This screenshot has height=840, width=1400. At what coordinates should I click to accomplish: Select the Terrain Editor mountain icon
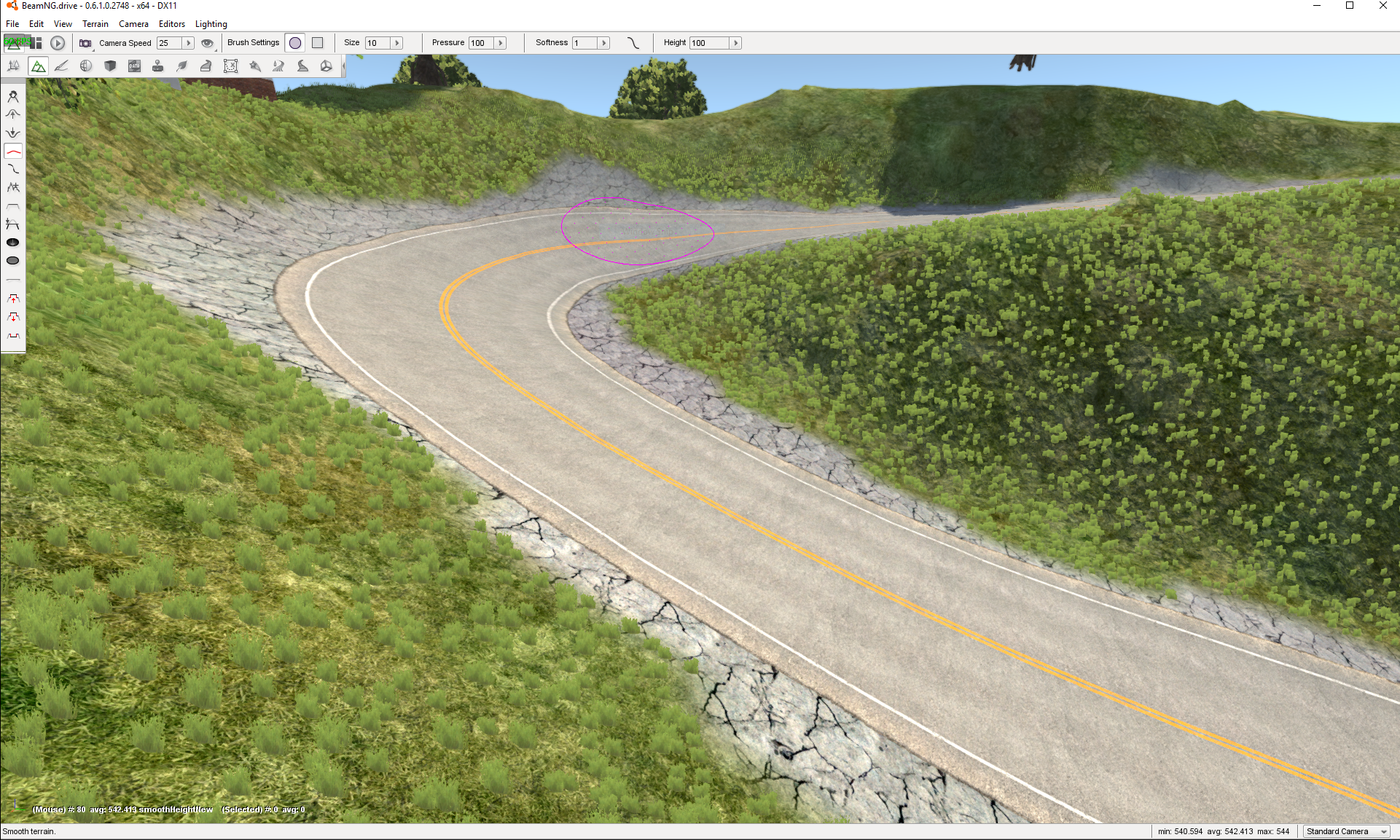[x=38, y=66]
